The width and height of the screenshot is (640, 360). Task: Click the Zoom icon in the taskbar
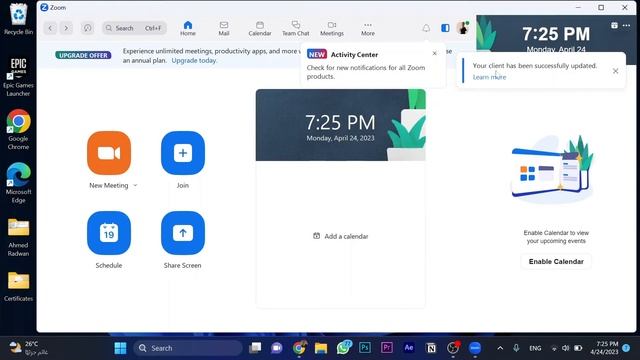475,348
